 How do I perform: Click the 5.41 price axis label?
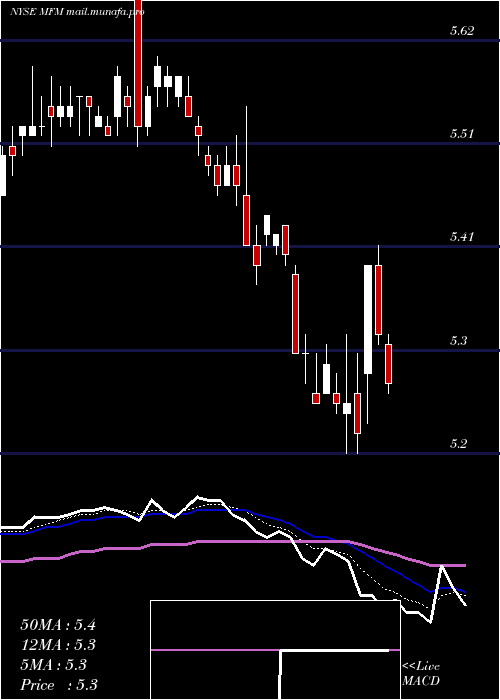click(x=462, y=237)
